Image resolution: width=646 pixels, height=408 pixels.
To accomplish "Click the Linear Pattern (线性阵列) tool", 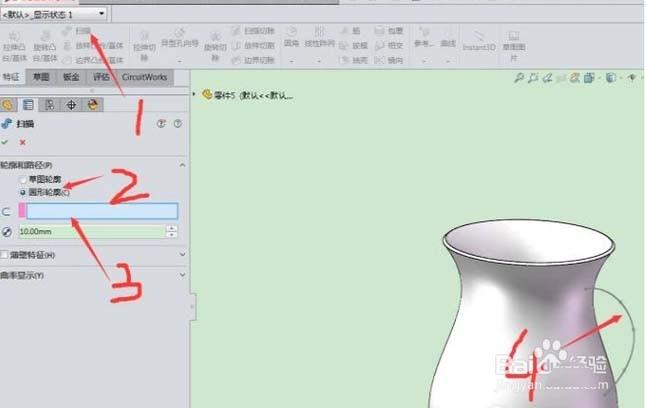I will (319, 37).
